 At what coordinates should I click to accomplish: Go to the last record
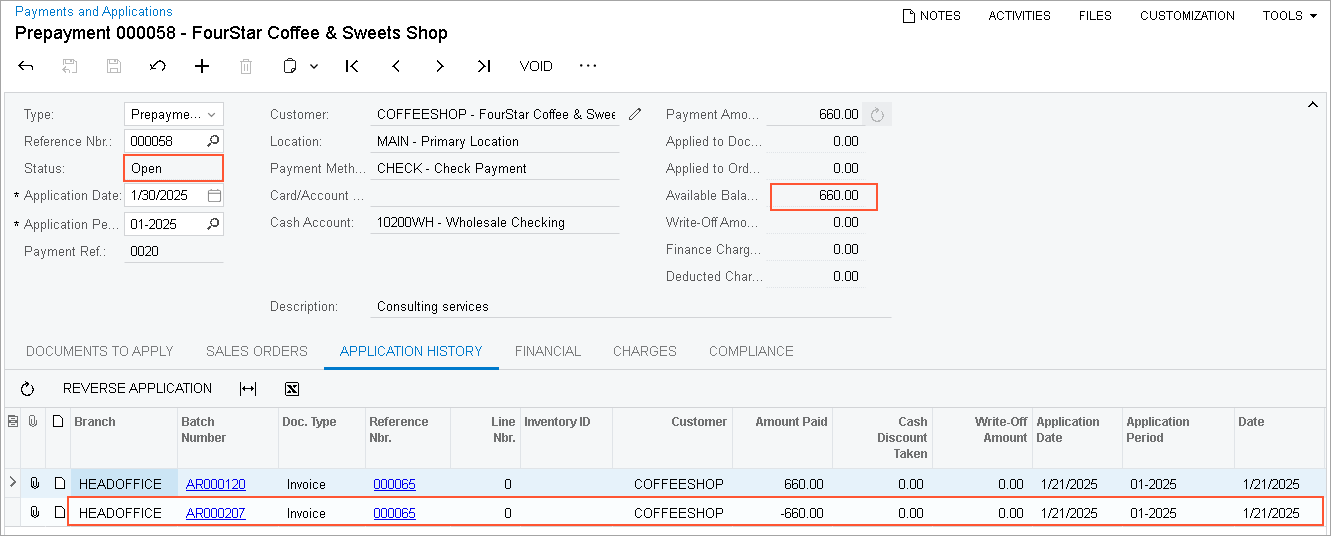tap(484, 66)
